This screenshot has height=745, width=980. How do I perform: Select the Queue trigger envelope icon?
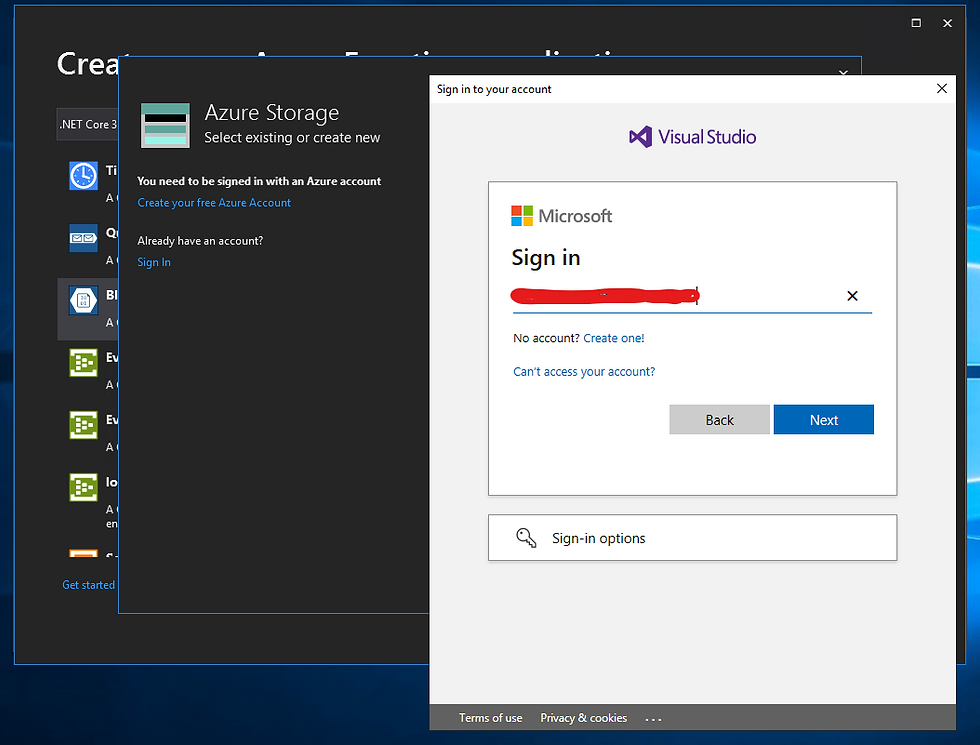click(x=83, y=238)
